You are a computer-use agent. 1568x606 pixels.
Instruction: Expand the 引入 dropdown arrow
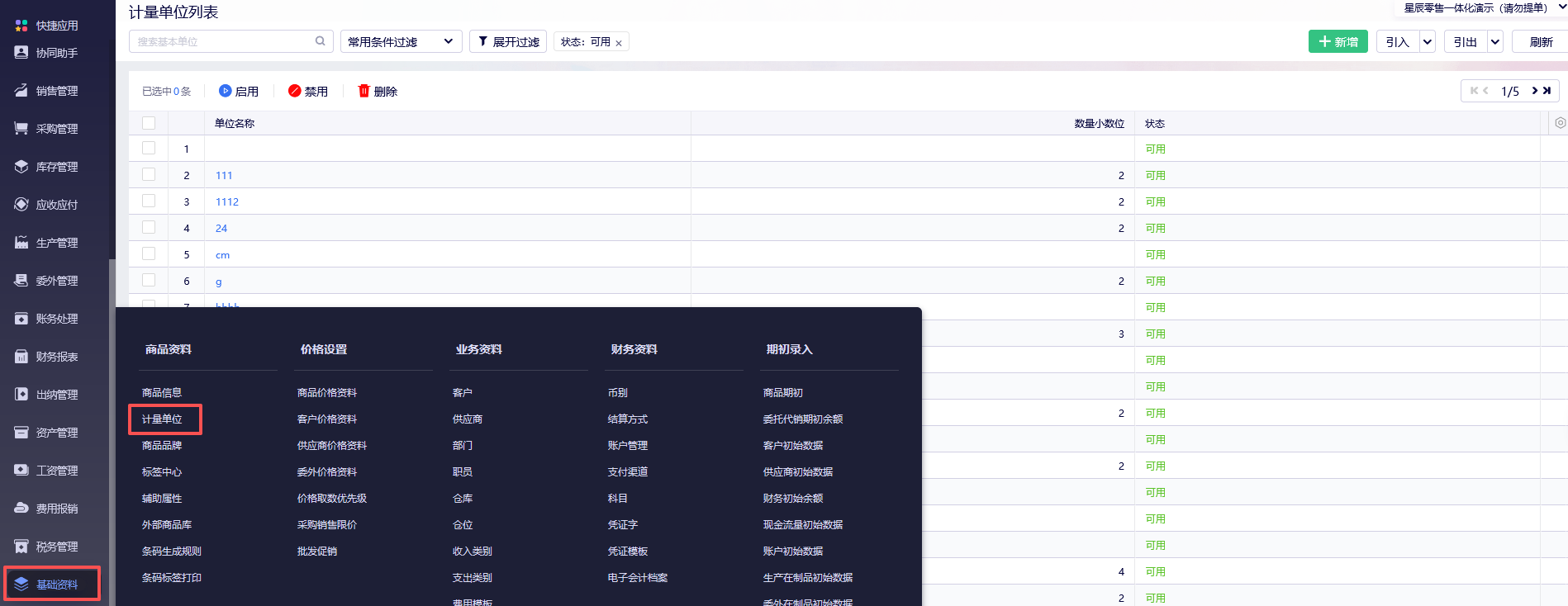point(1428,41)
